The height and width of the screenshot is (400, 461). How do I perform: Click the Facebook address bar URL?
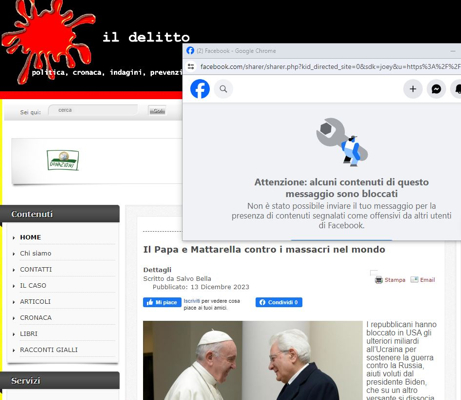330,67
